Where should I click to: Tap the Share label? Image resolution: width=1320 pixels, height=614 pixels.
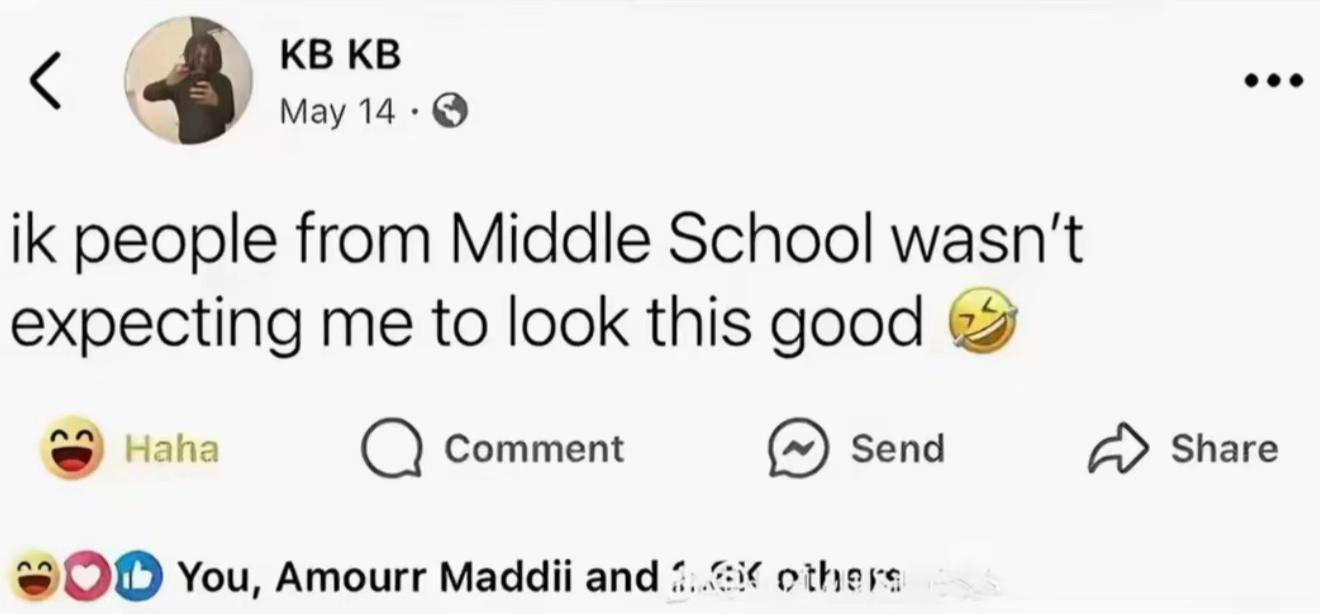tap(1224, 448)
